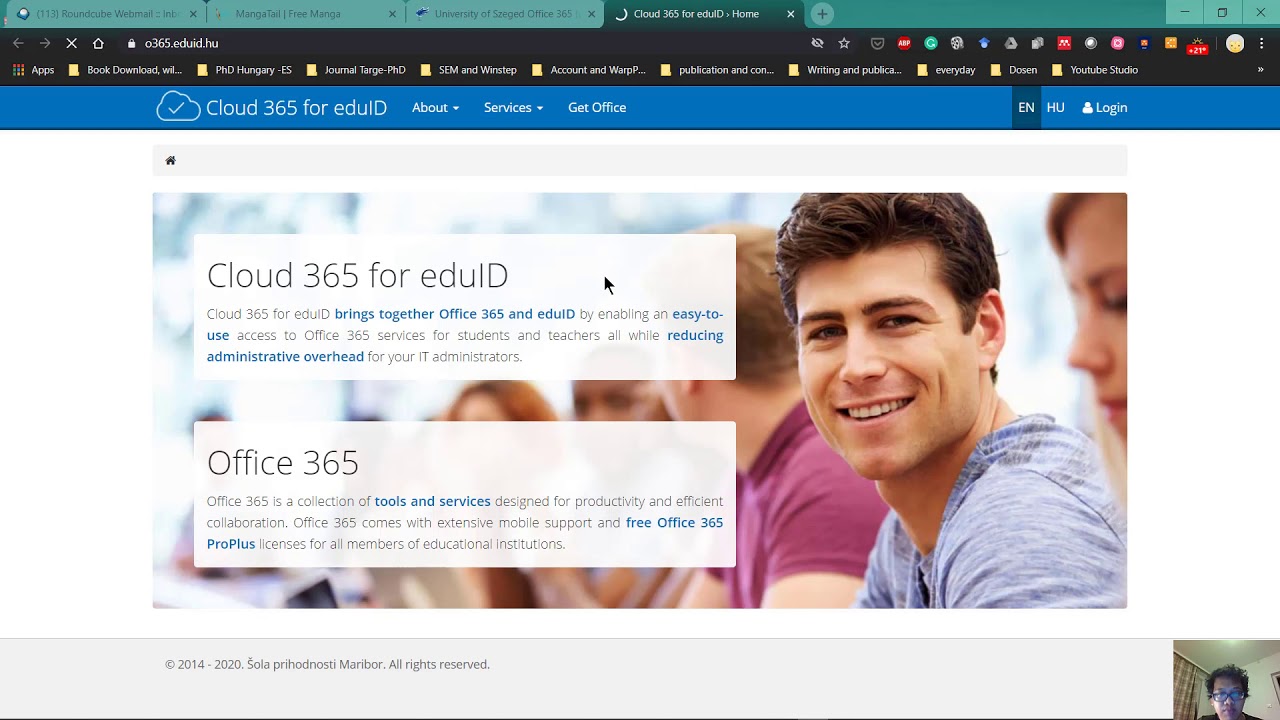Screen dimensions: 1280x720
Task: Switch to University of Szeged Office 365 tab
Action: tap(503, 14)
